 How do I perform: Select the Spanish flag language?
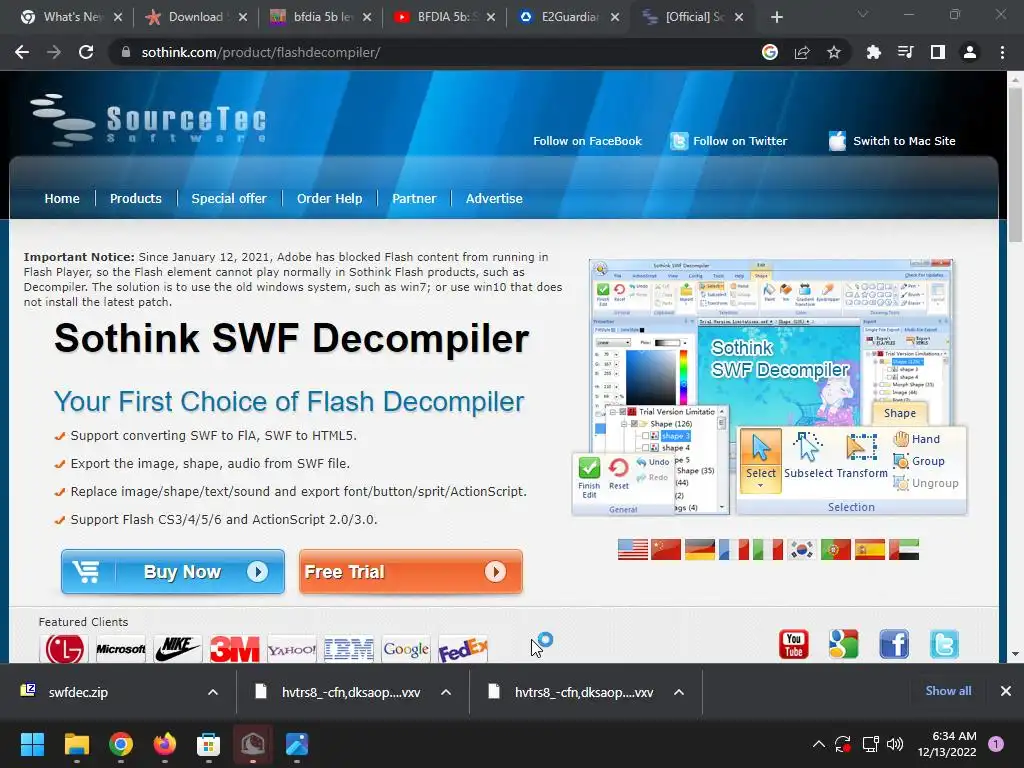point(870,550)
